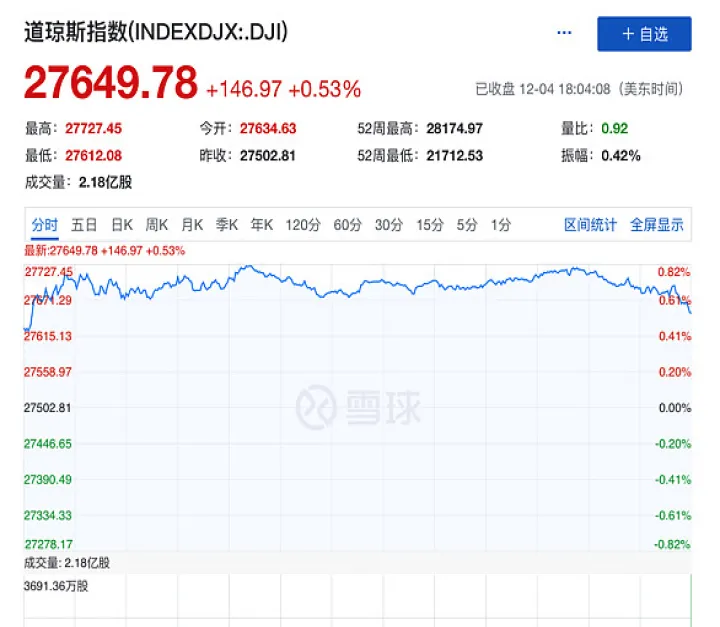
Task: Add index to watchlist with 自选 button
Action: pos(644,34)
